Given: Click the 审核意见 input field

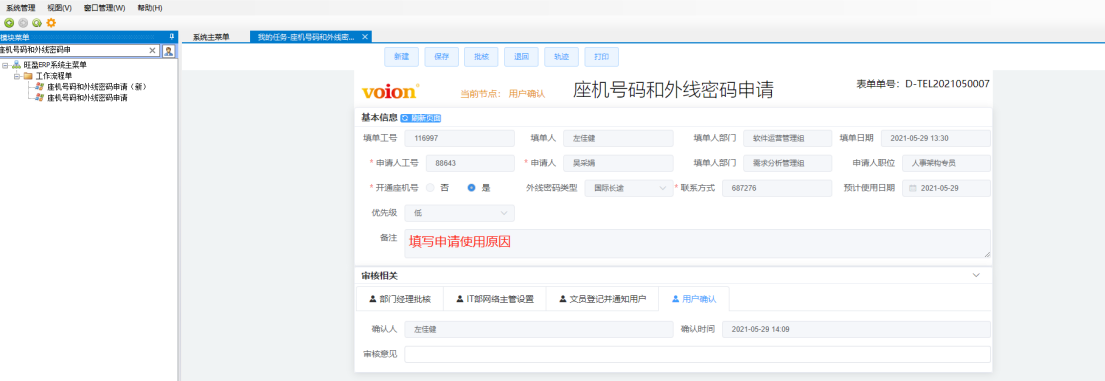Looking at the screenshot, I should pos(698,354).
